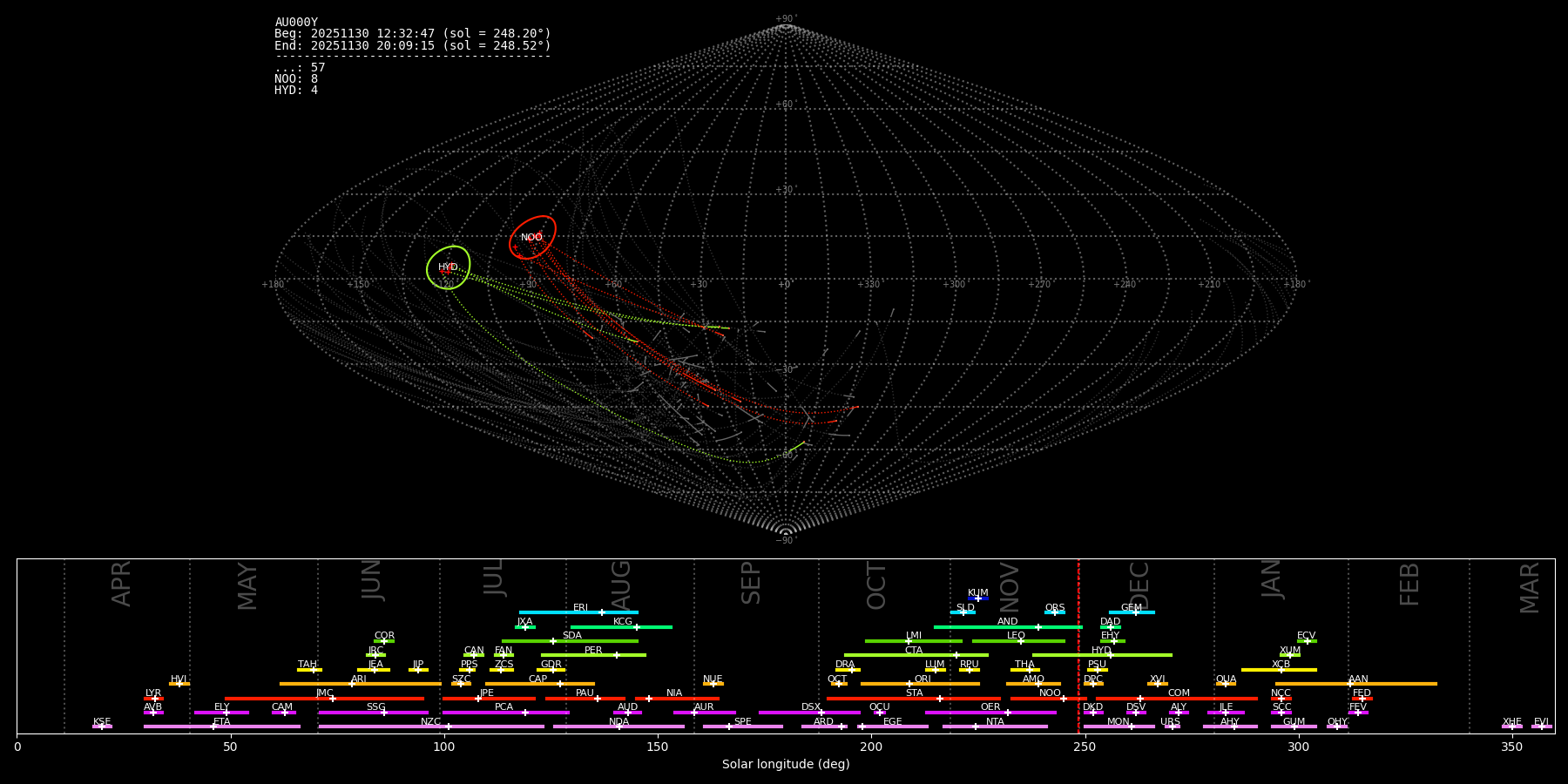Viewport: 1568px width, 784px height.
Task: Click the peak marker on the GEM bar
Action: (1135, 612)
